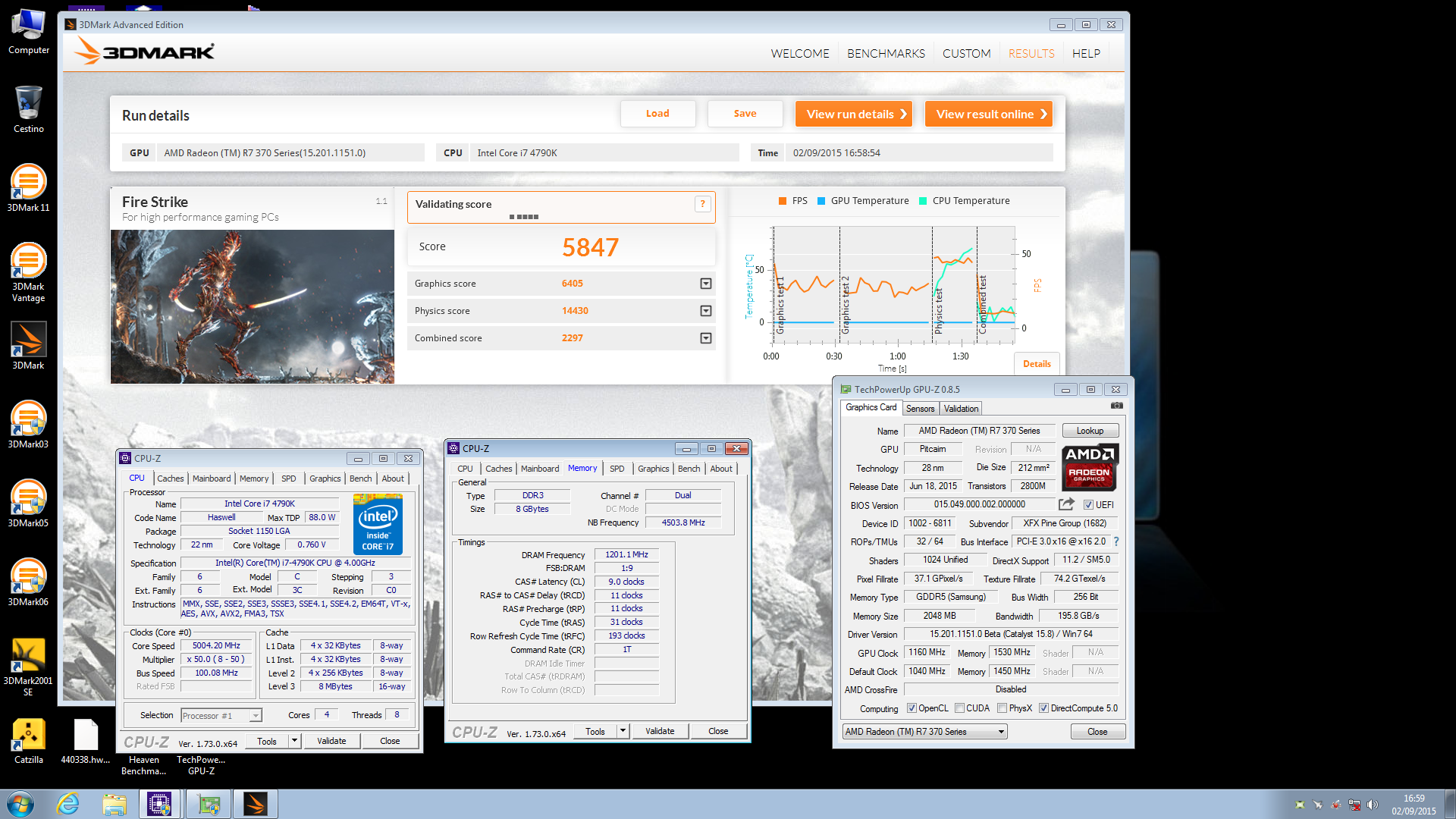Image resolution: width=1456 pixels, height=819 pixels.
Task: Click View run details button
Action: click(854, 114)
